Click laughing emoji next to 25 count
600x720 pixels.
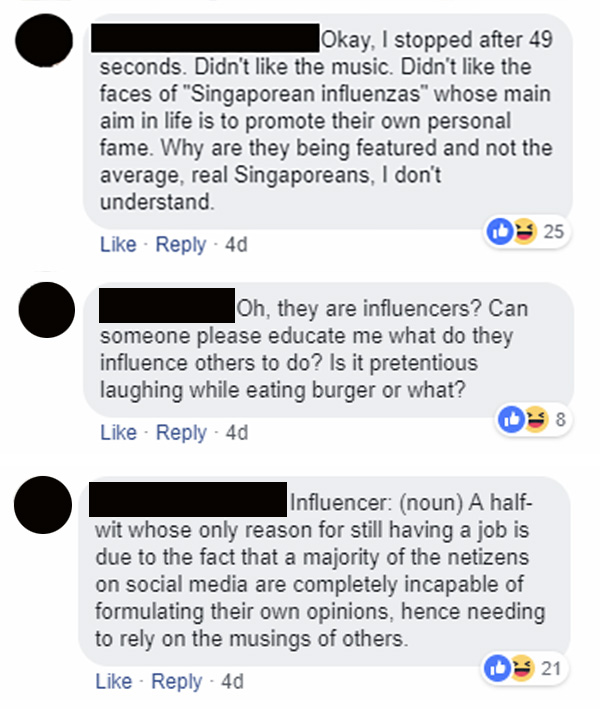[x=525, y=231]
